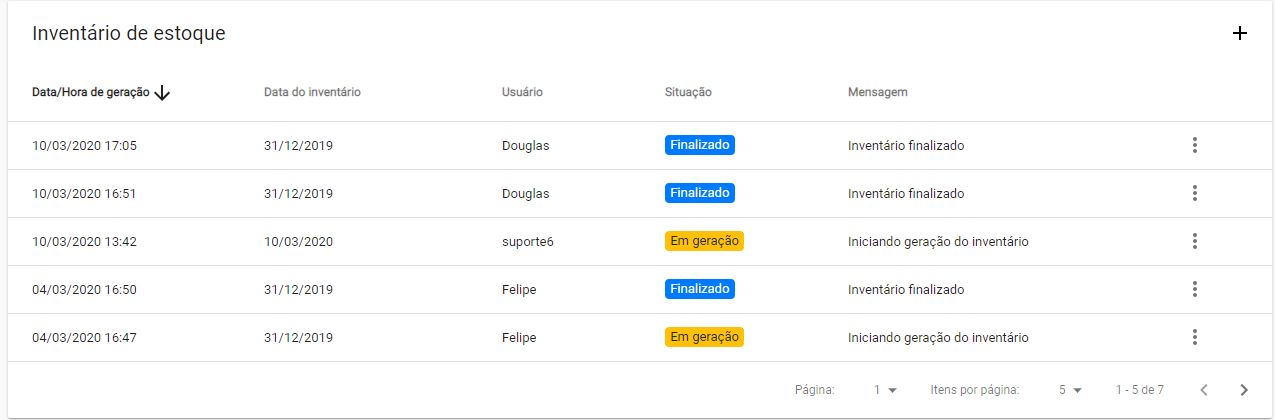Open options menu for 04/03/2020 16:50 row
1275x420 pixels.
click(1194, 289)
